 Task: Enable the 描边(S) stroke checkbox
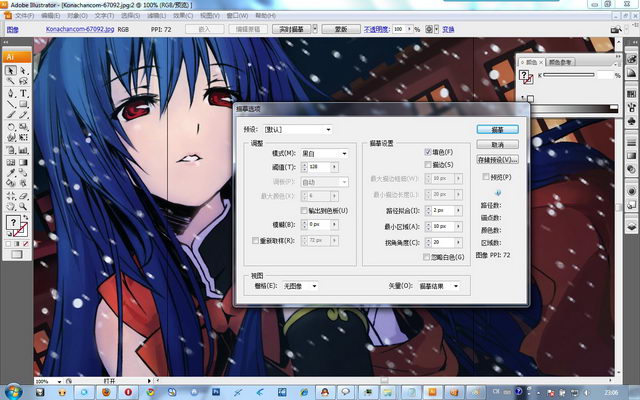pyautogui.click(x=428, y=164)
